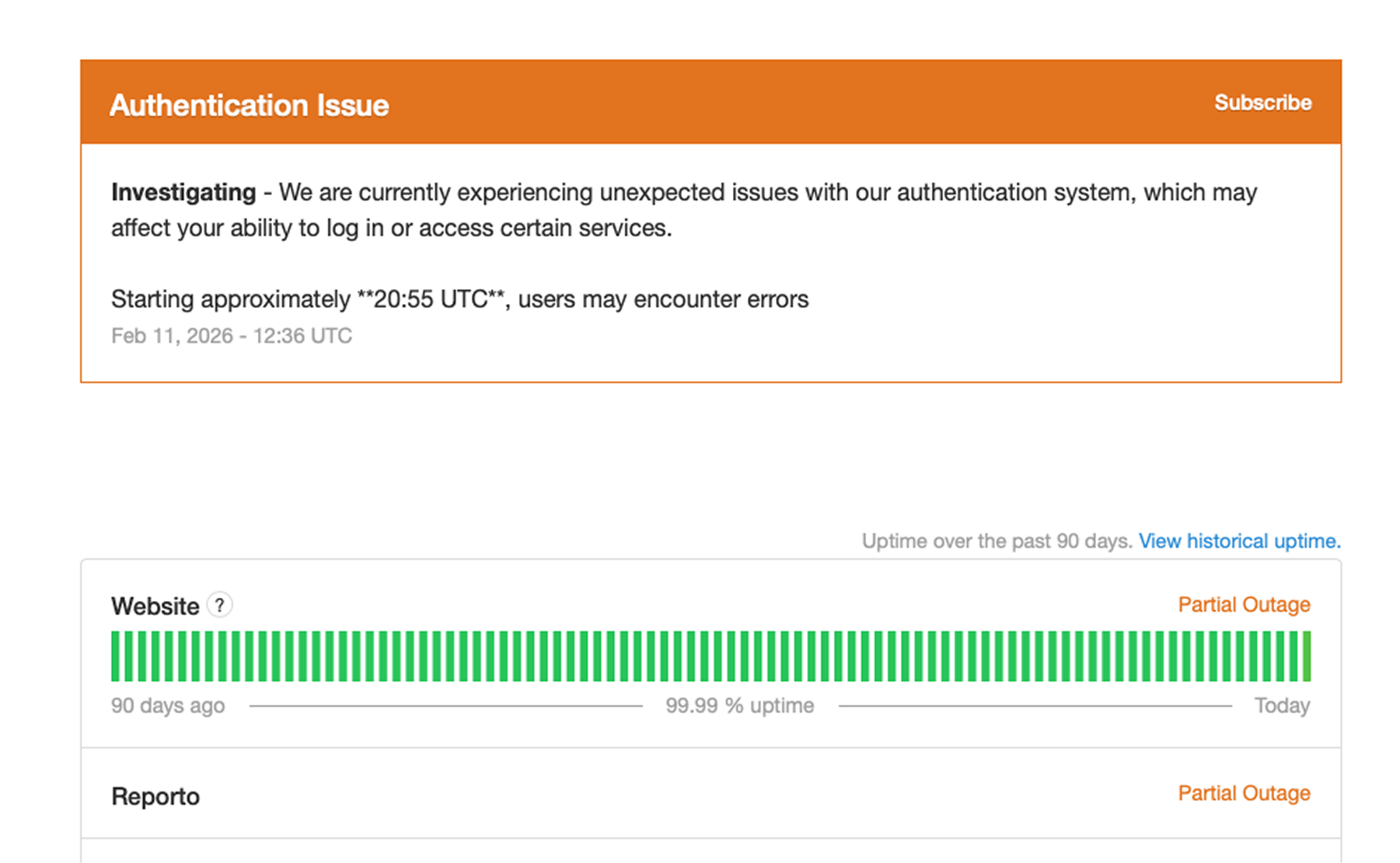1400x863 pixels.
Task: Click the 99.99 % uptime text
Action: point(739,705)
